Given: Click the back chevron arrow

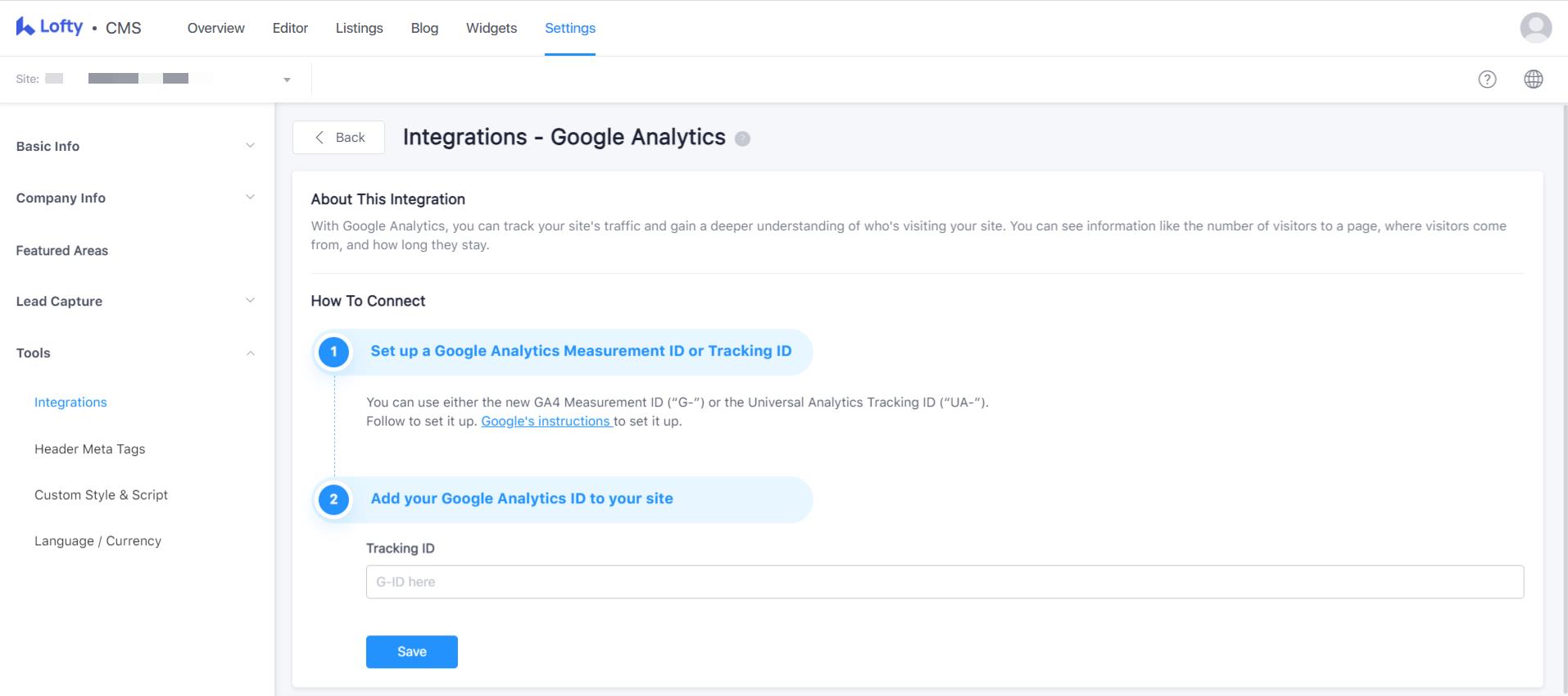Looking at the screenshot, I should (320, 137).
